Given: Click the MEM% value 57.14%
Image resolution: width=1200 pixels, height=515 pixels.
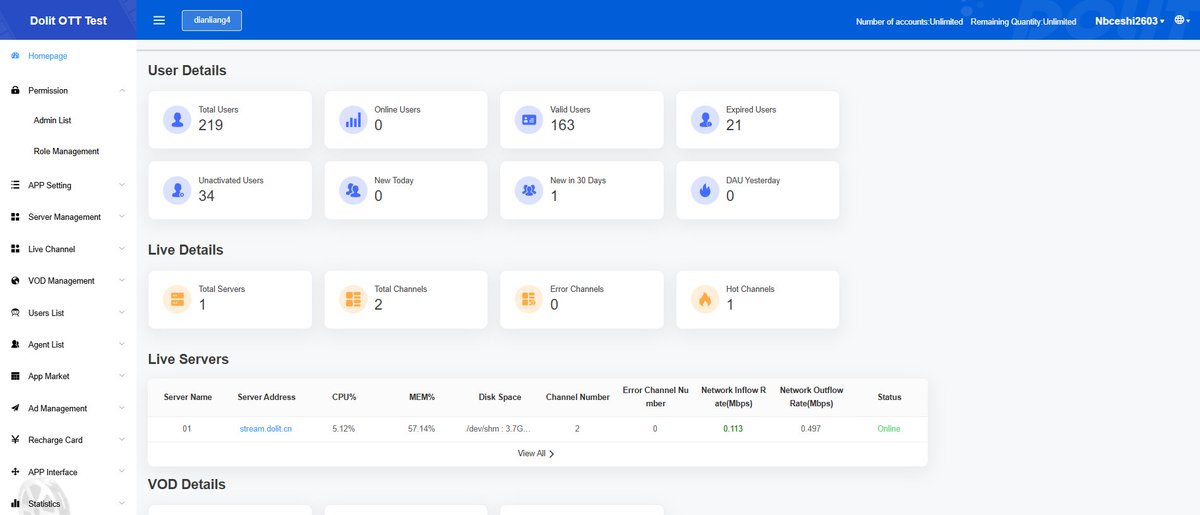Looking at the screenshot, I should pyautogui.click(x=422, y=429).
